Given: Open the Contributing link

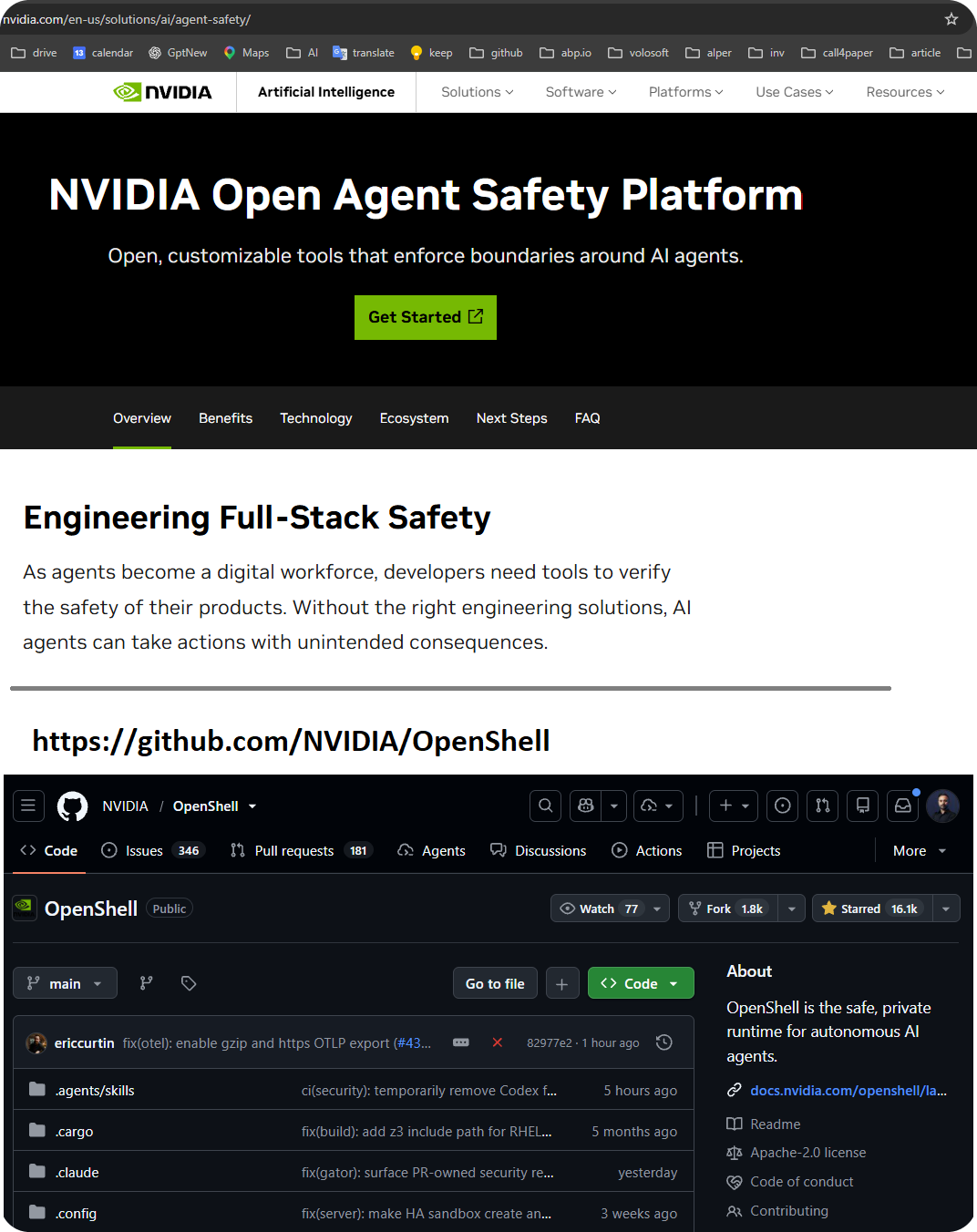Looking at the screenshot, I should tap(789, 1211).
